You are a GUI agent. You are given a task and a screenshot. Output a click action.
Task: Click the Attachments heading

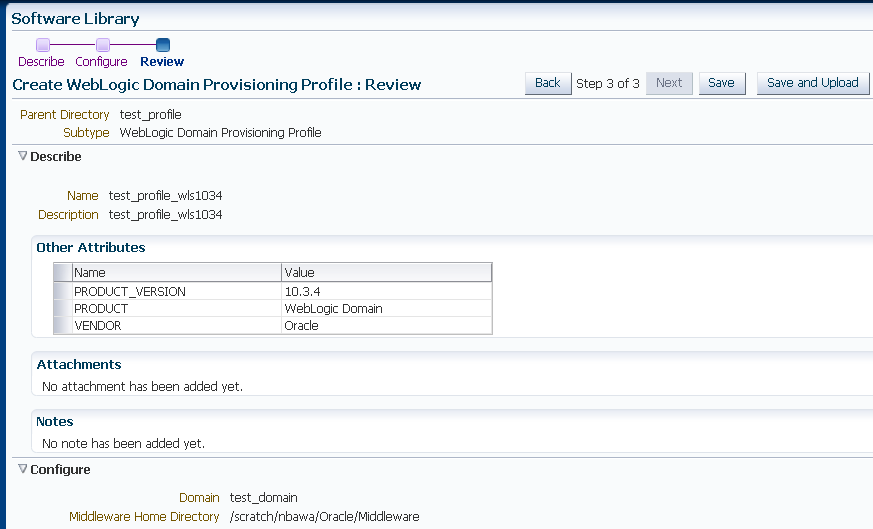point(79,365)
